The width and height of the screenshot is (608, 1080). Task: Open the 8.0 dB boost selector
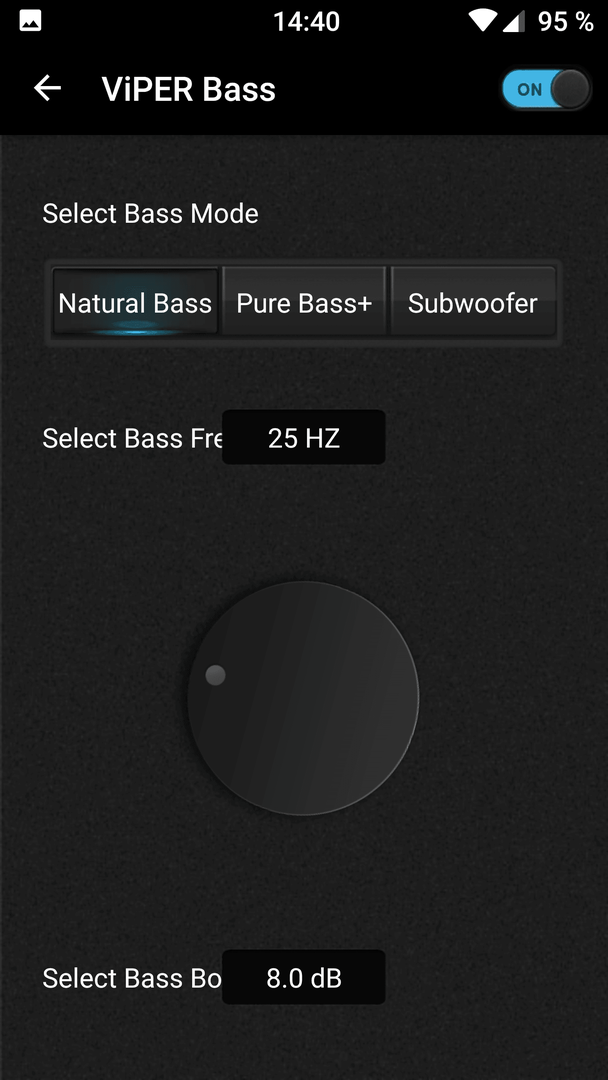coord(304,977)
